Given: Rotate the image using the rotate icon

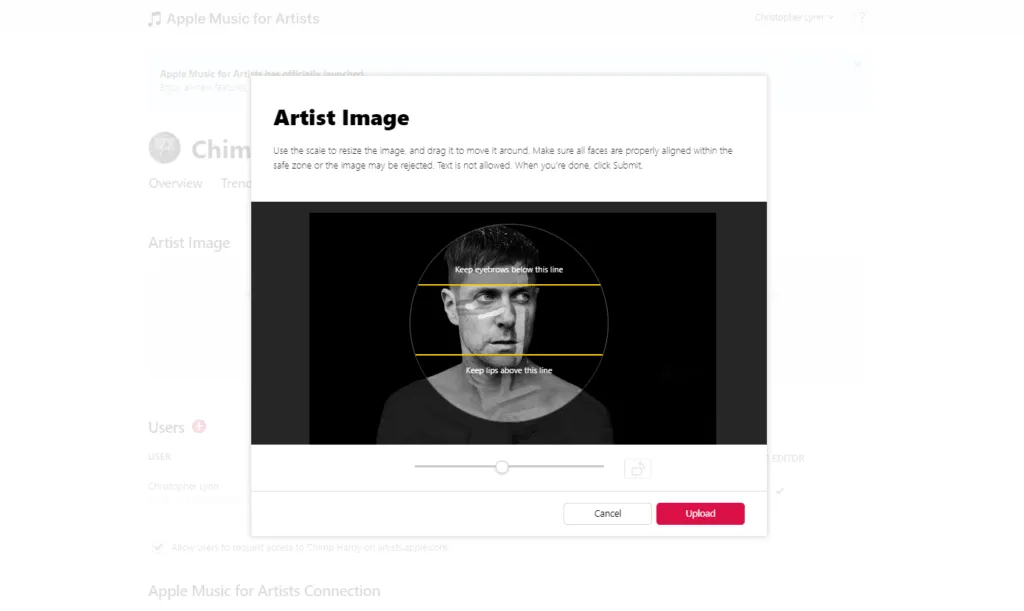Looking at the screenshot, I should tap(637, 467).
